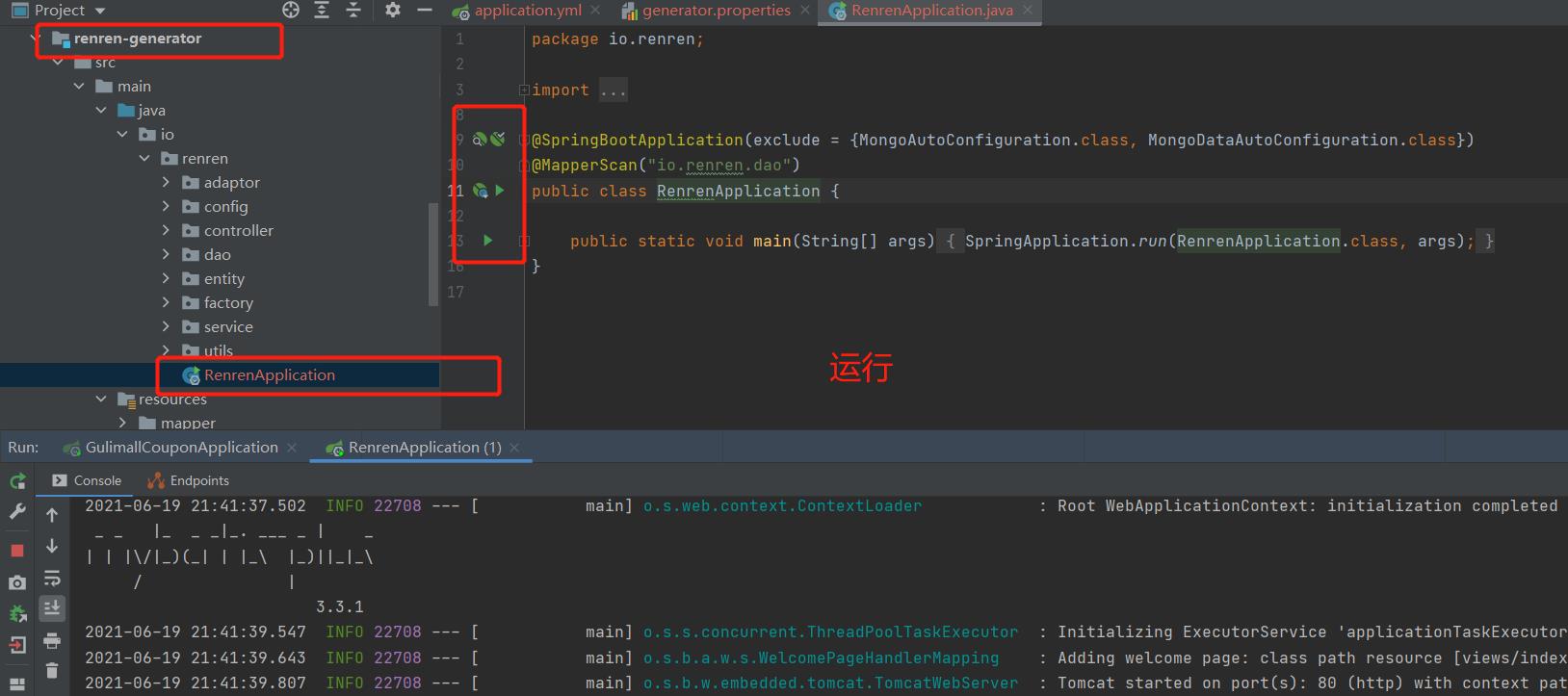
Task: Collapse the resources folder
Action: click(100, 399)
